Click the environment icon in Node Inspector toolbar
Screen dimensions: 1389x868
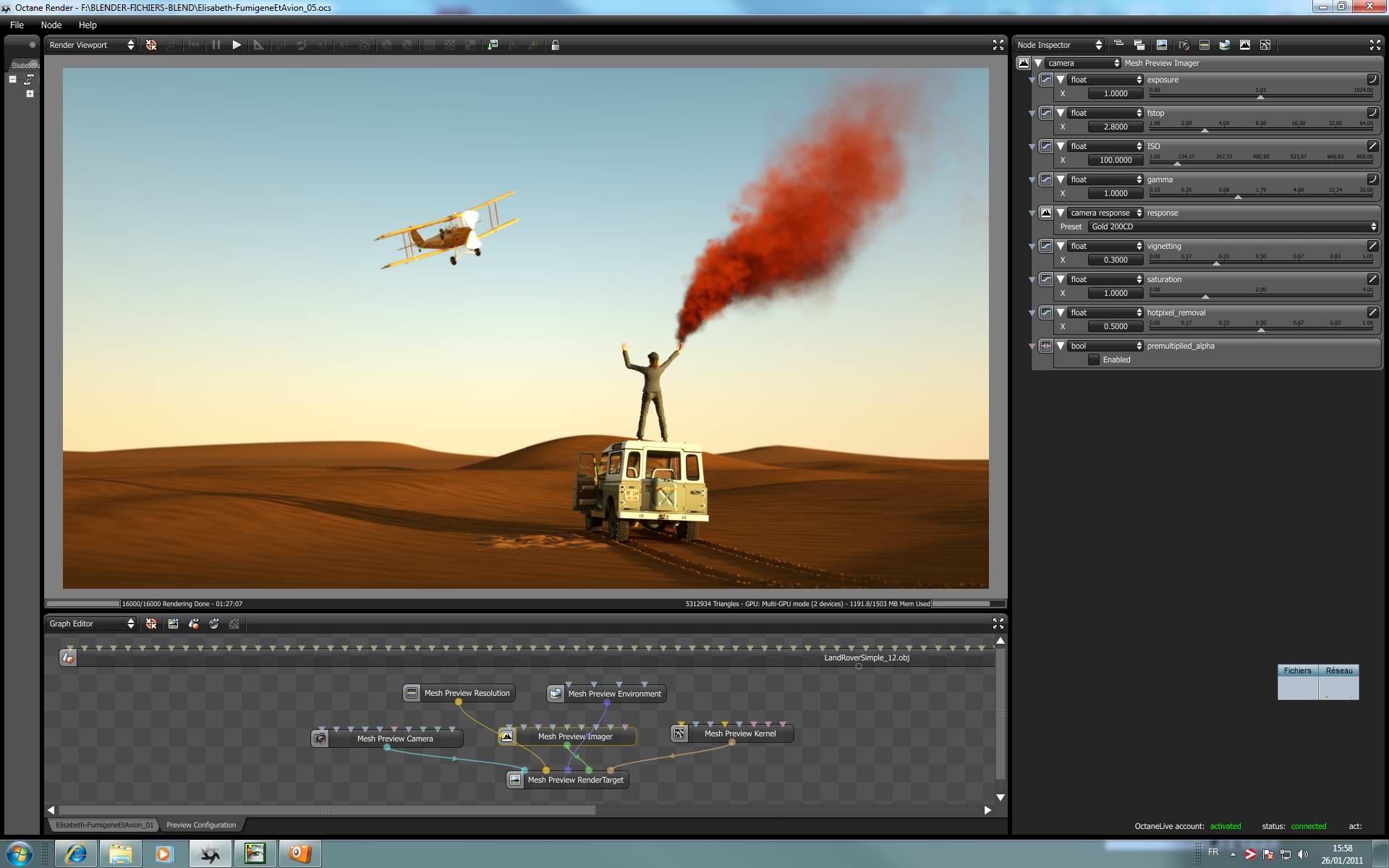(1224, 45)
